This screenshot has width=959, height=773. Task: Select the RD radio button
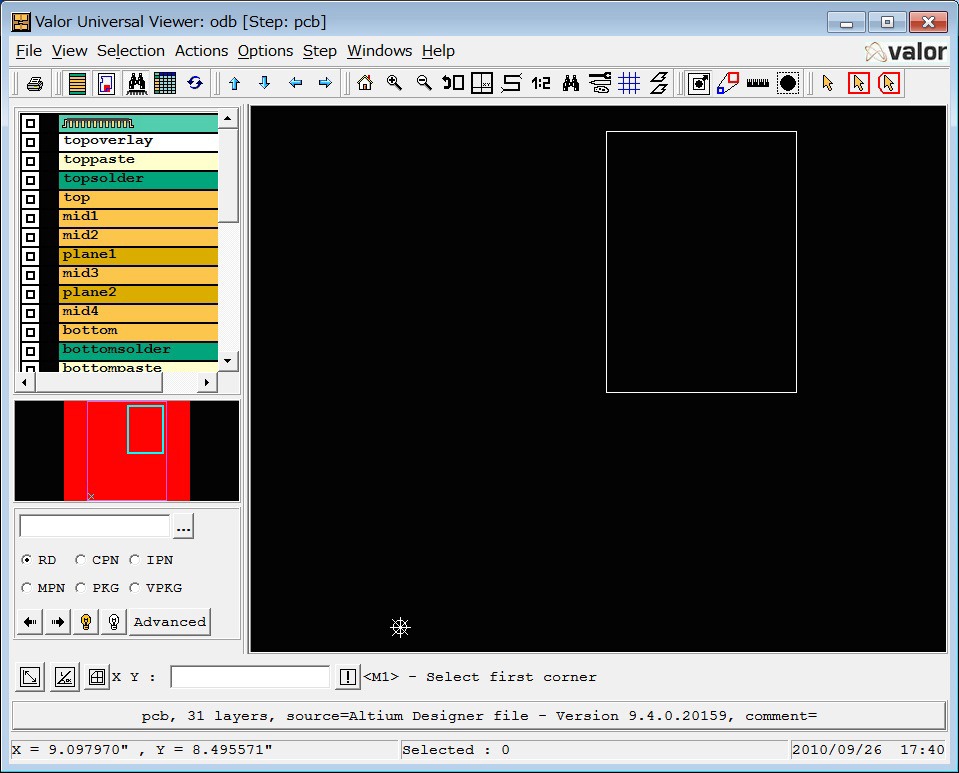tap(26, 560)
